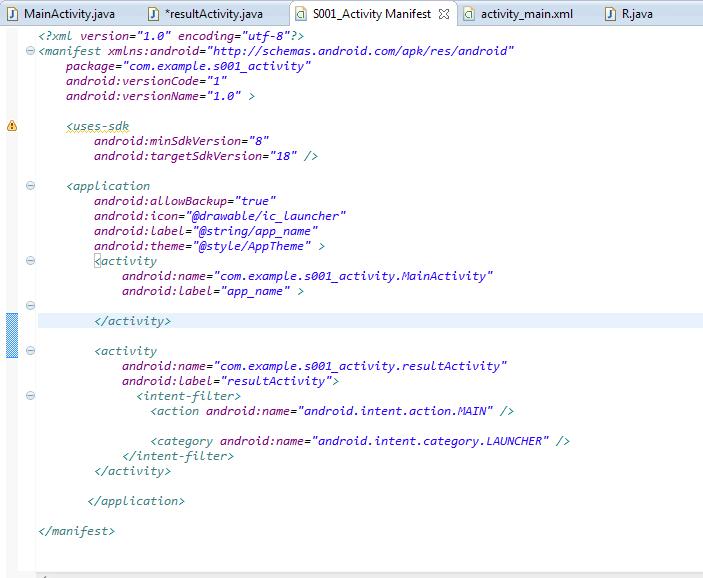Viewport: 703px width, 578px height.
Task: Click the android:label="resultActivity" line
Action: point(230,381)
